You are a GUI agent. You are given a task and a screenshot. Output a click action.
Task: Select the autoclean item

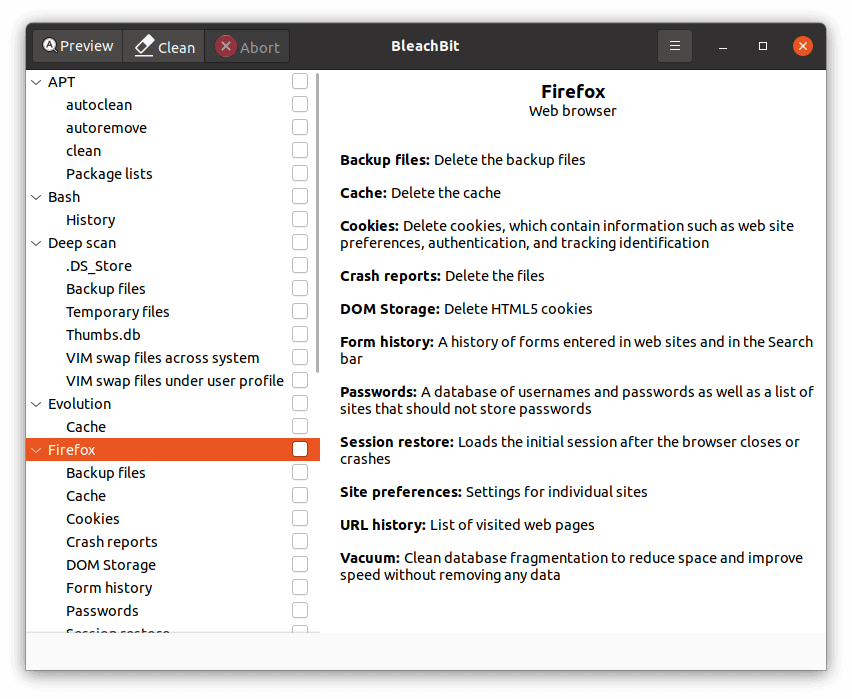173,105
